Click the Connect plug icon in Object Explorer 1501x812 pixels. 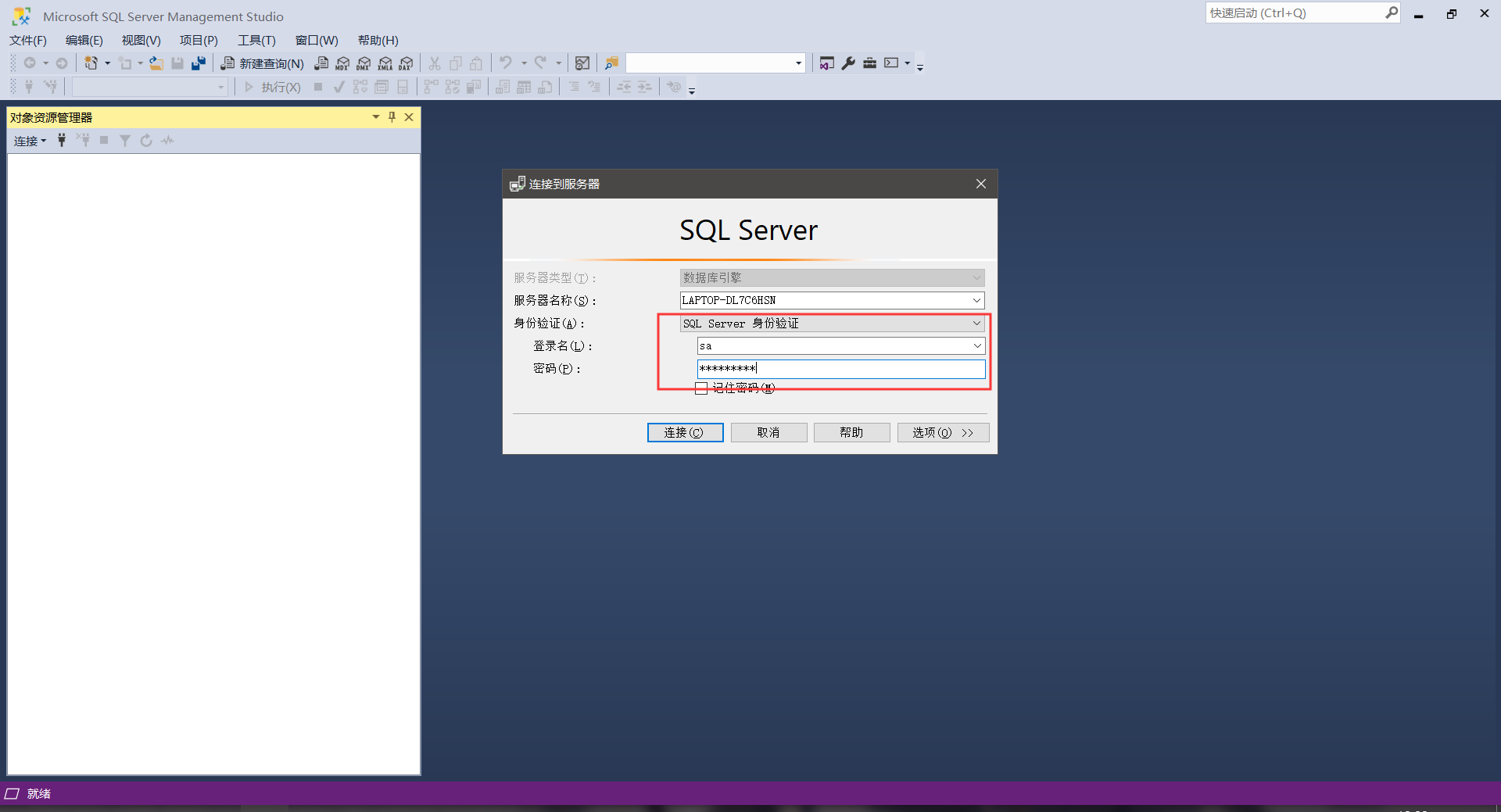point(62,140)
